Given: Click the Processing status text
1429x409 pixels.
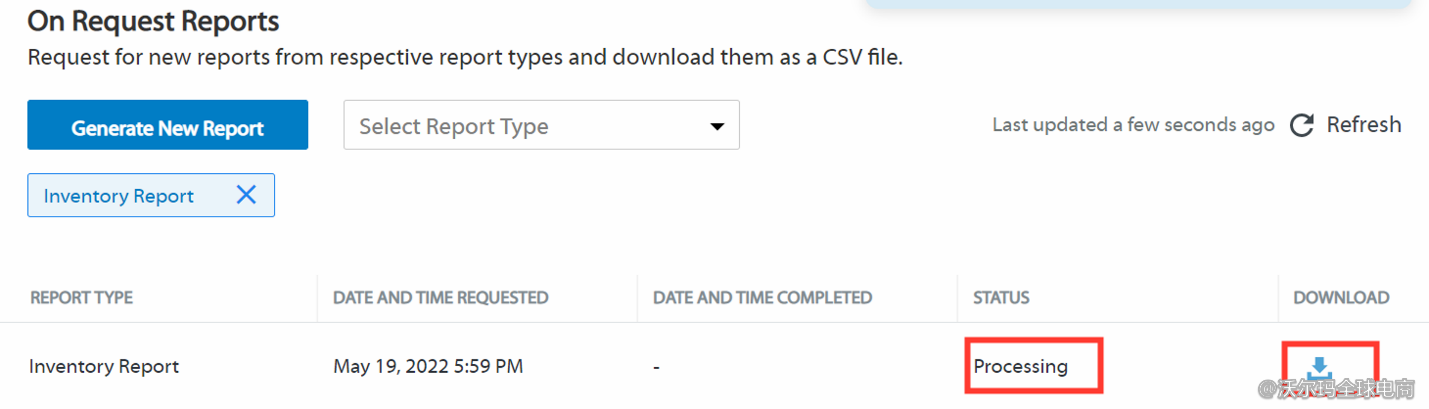Looking at the screenshot, I should coord(1020,367).
